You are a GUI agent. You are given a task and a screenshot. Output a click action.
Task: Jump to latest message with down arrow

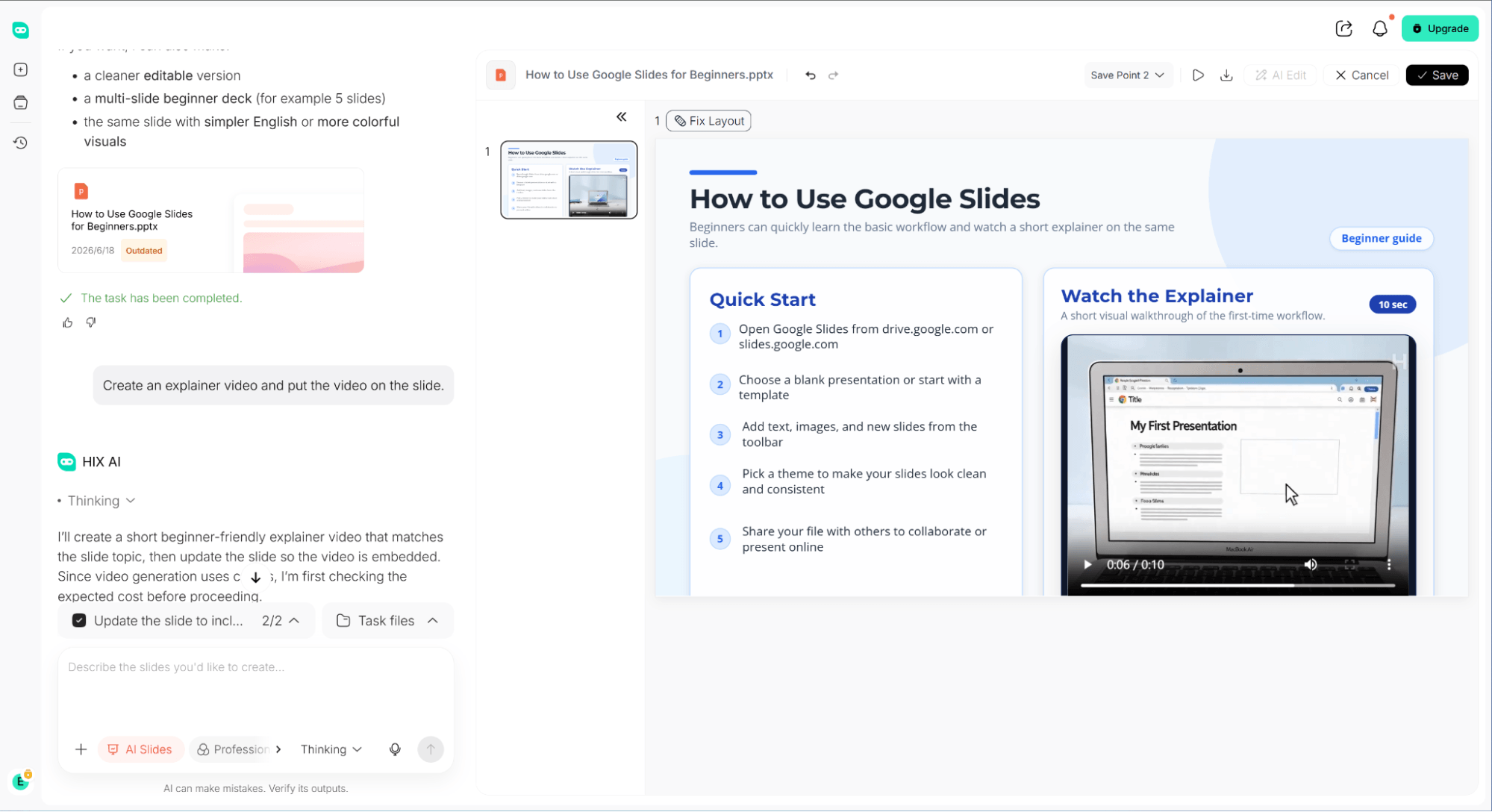255,578
